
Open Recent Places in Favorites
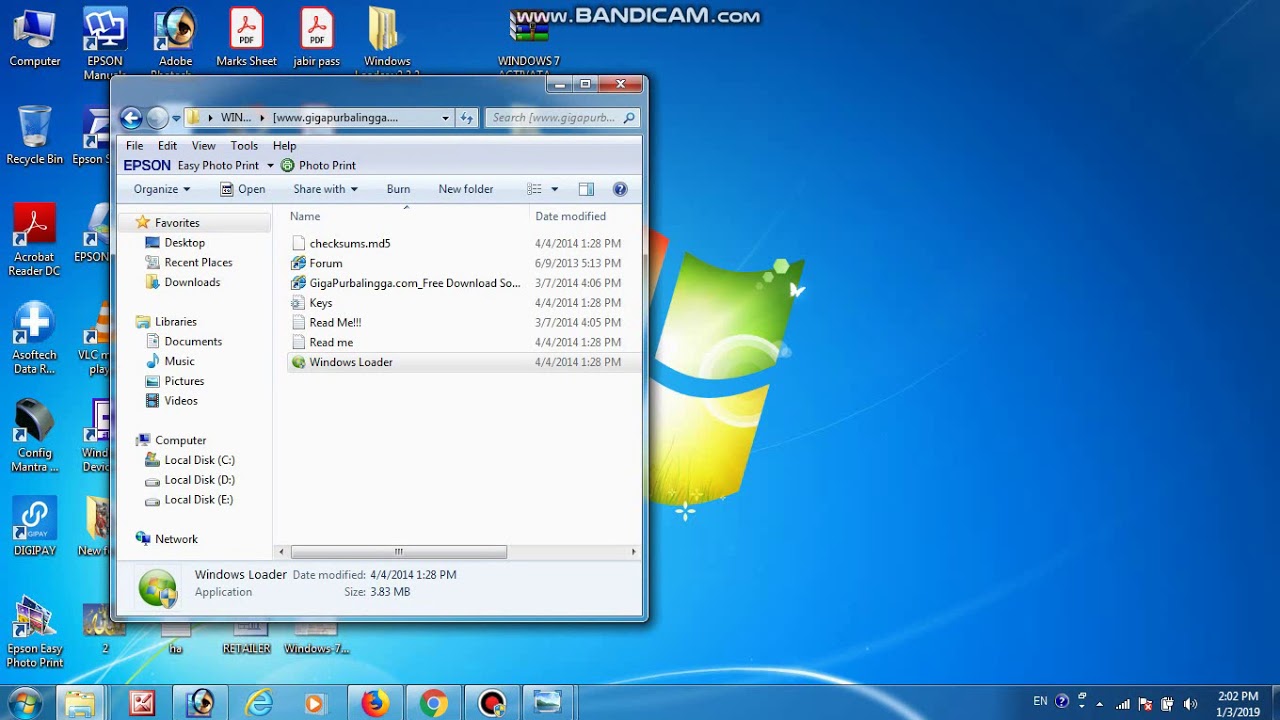point(198,263)
